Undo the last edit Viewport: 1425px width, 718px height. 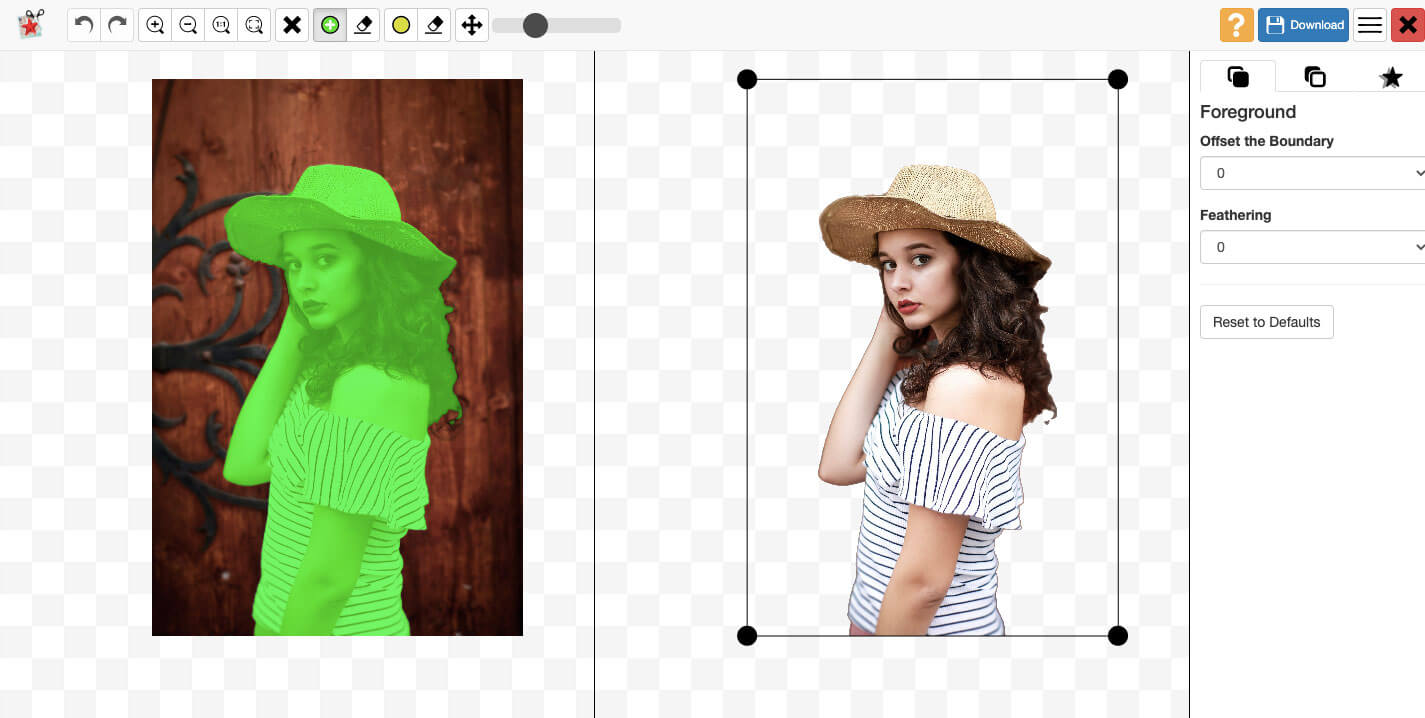83,25
